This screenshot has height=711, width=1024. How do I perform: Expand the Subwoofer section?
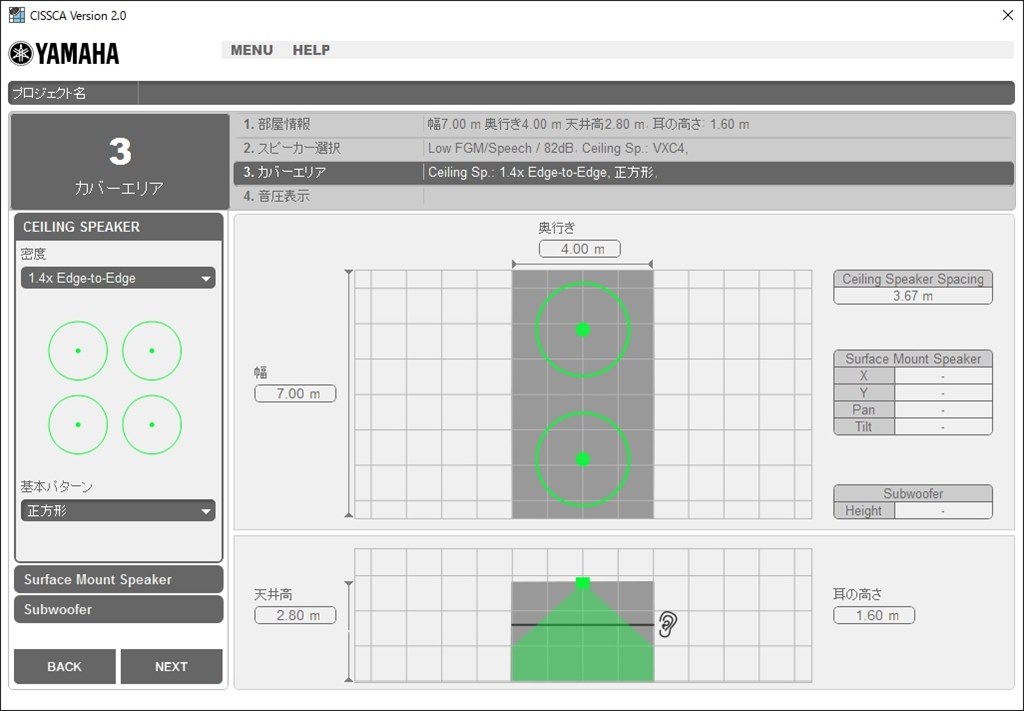tap(118, 610)
